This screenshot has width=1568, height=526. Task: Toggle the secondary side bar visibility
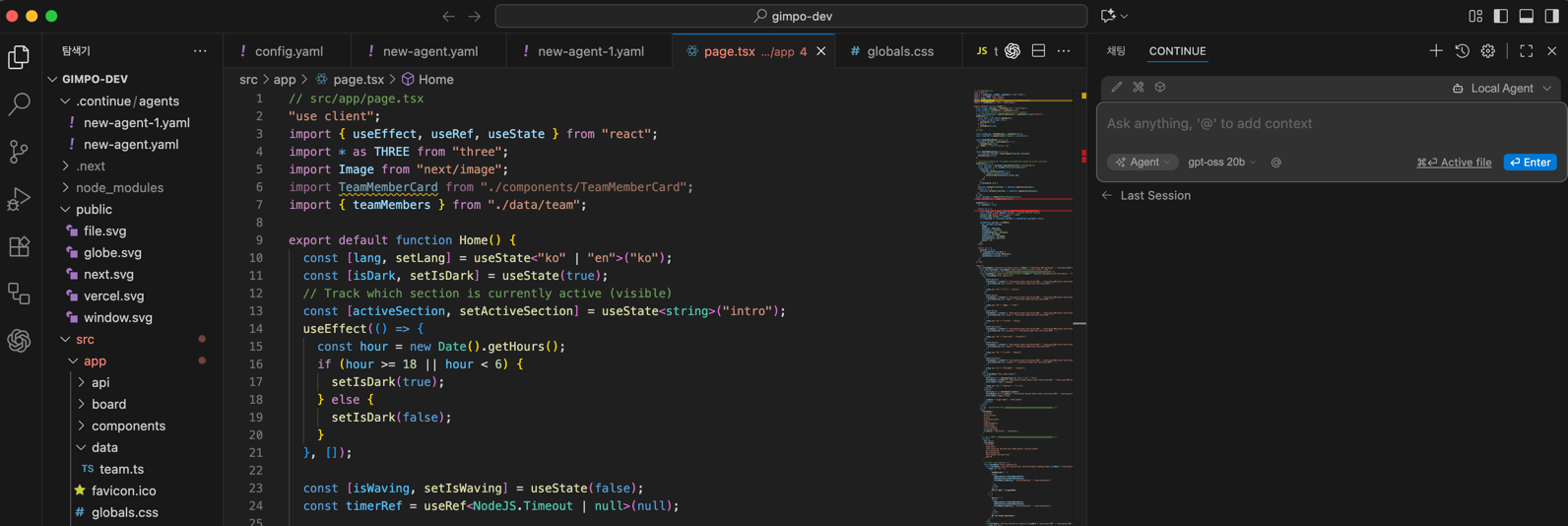point(1552,16)
